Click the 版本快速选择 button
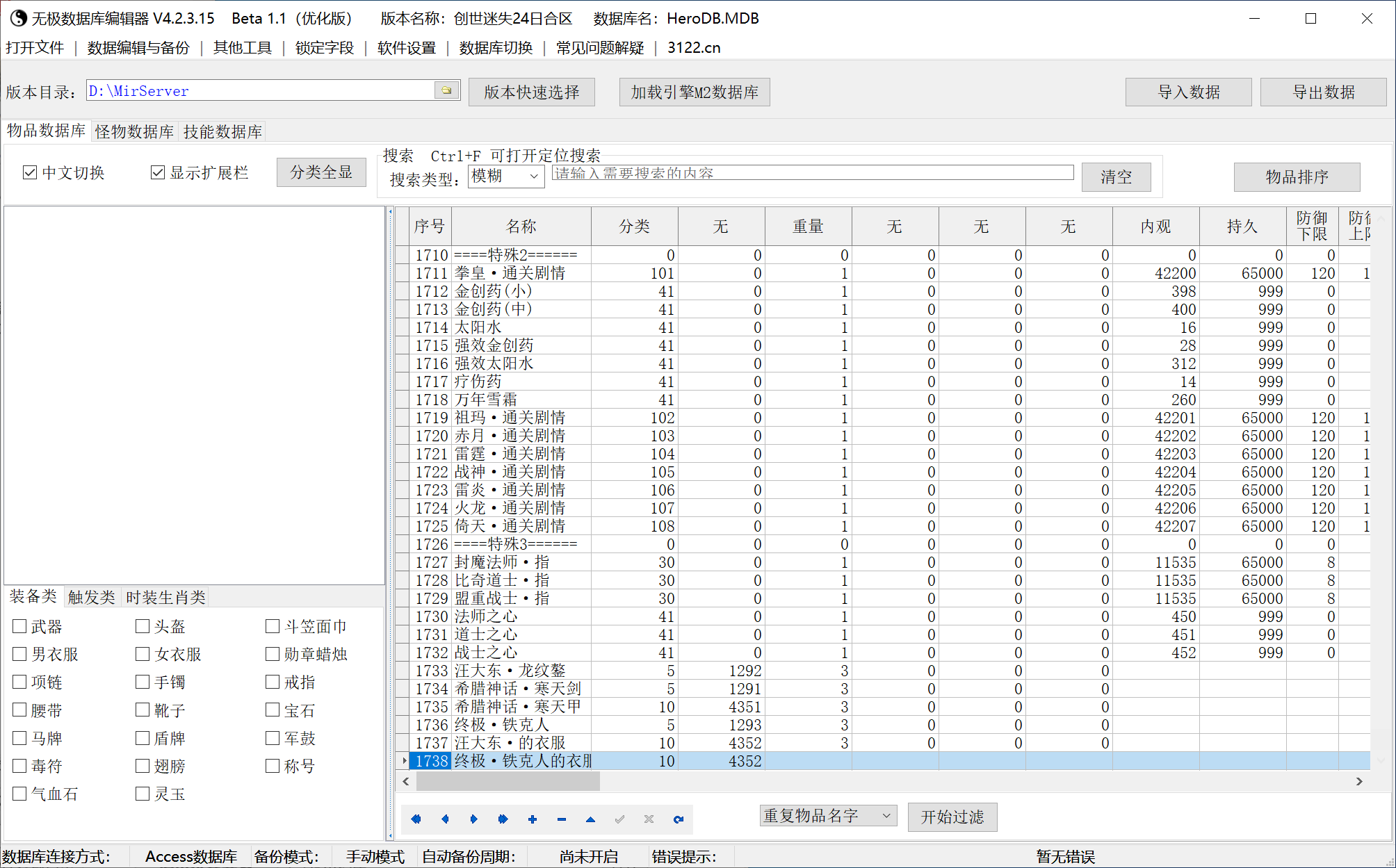Image resolution: width=1396 pixels, height=868 pixels. click(532, 92)
